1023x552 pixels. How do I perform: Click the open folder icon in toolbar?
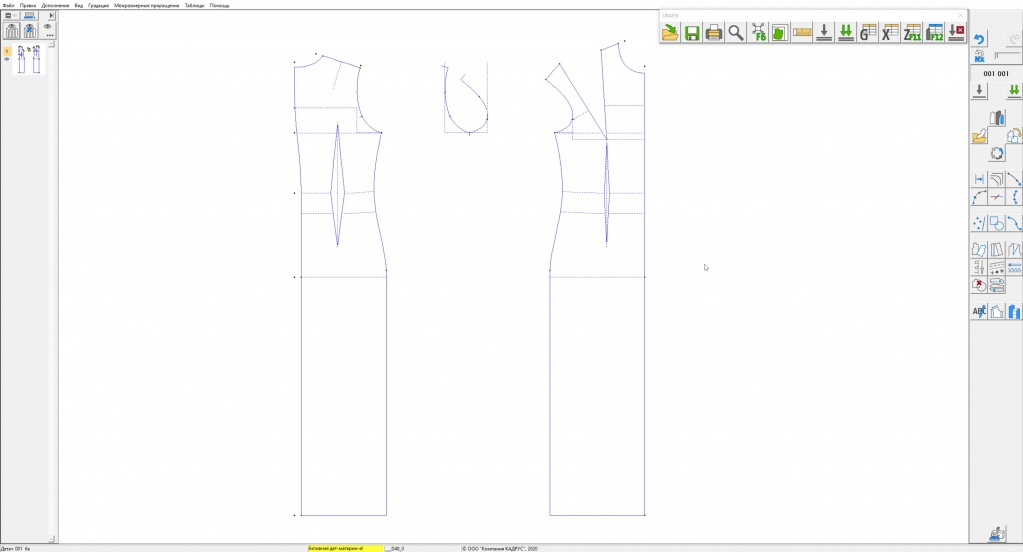(x=670, y=33)
